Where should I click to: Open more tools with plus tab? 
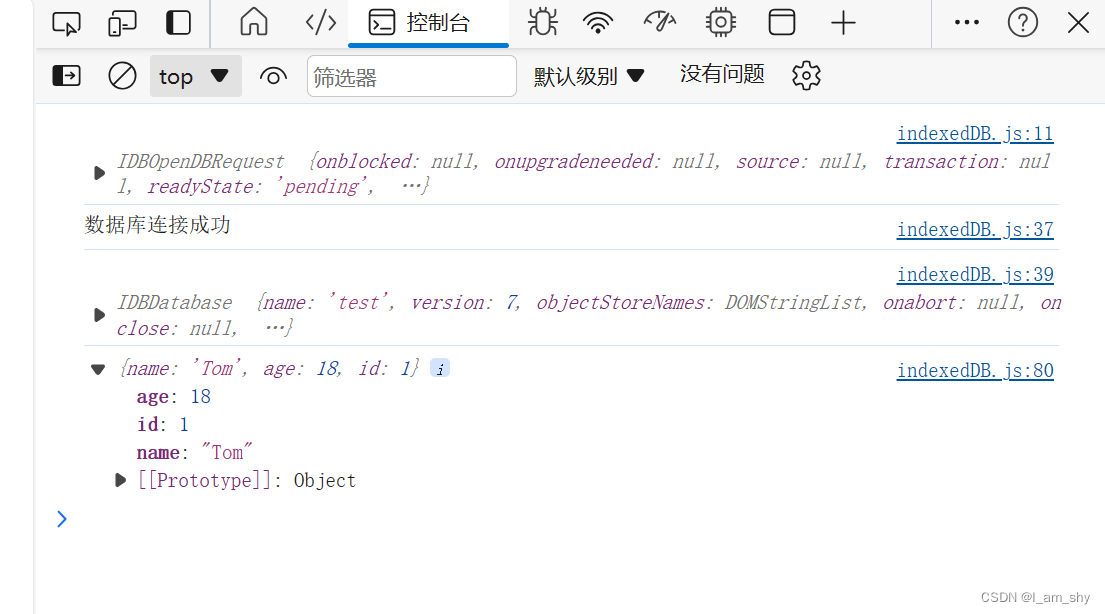(843, 22)
